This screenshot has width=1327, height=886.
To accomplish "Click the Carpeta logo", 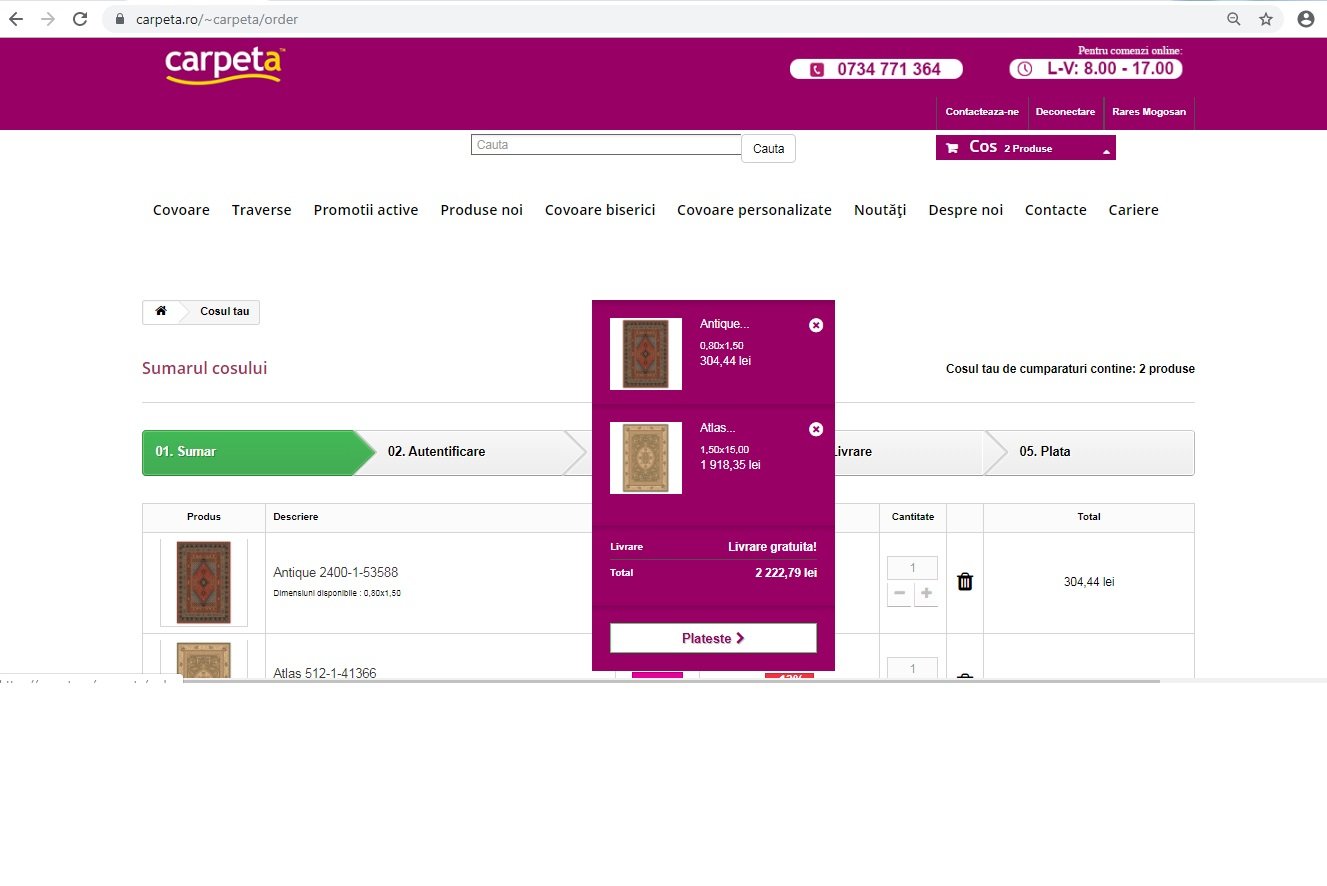I will 225,65.
